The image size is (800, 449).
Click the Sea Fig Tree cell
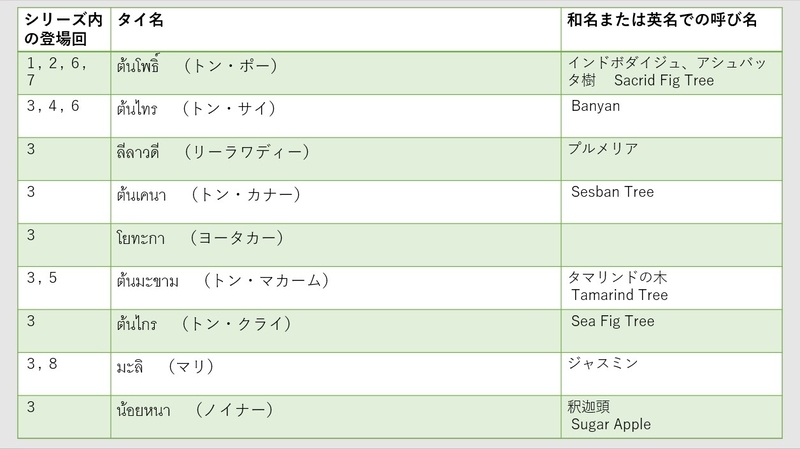click(671, 331)
